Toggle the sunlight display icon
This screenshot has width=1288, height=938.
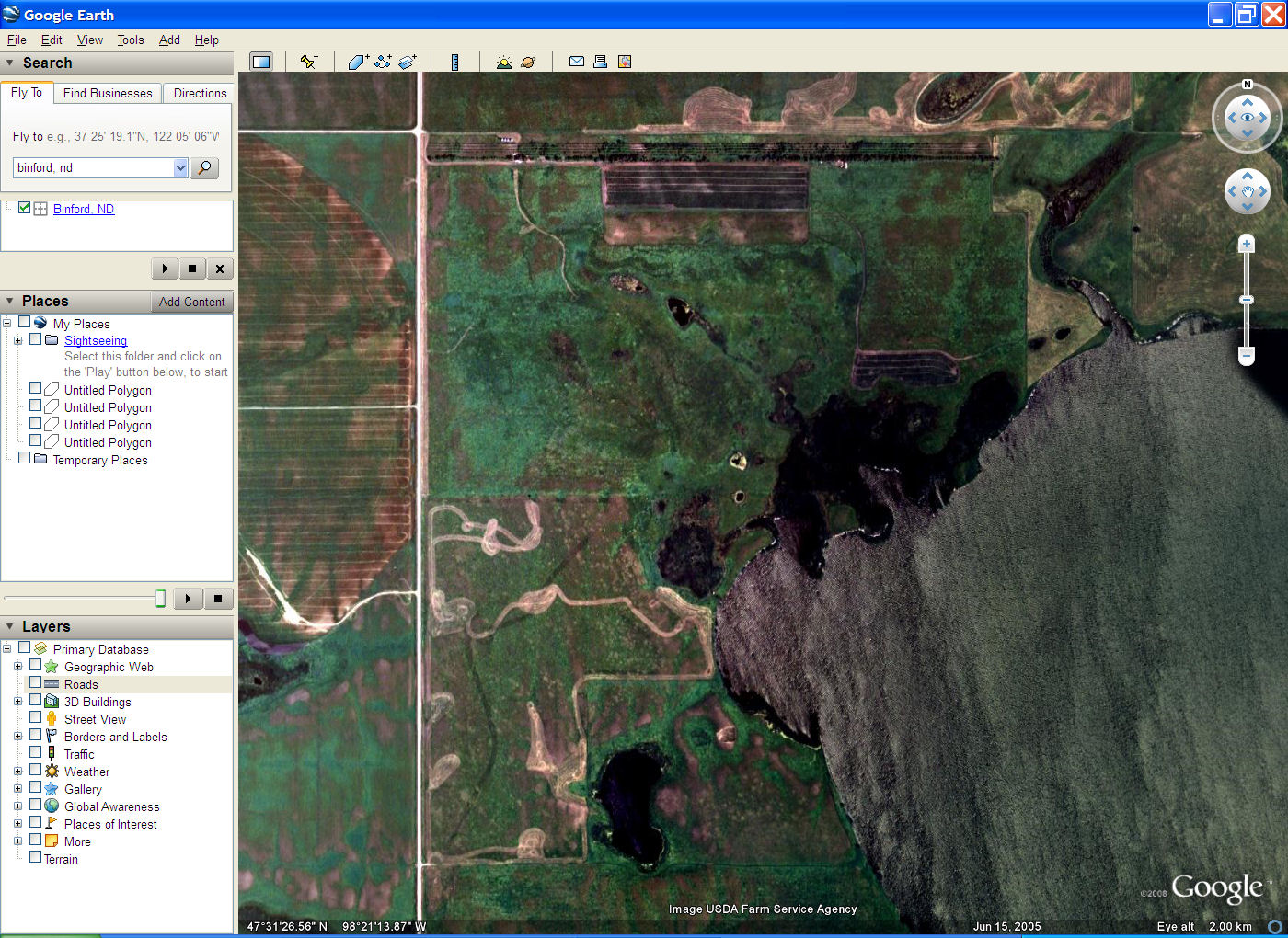click(x=504, y=62)
